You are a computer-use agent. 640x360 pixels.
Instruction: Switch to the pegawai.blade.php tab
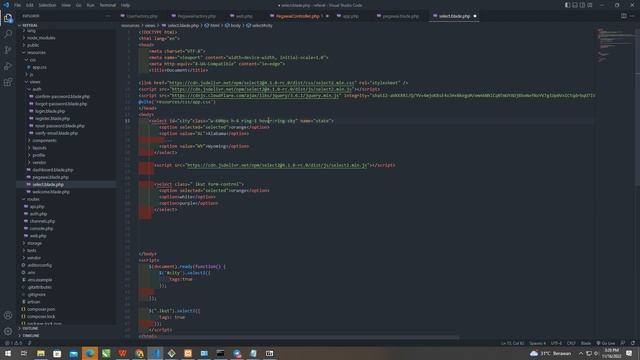(x=400, y=16)
